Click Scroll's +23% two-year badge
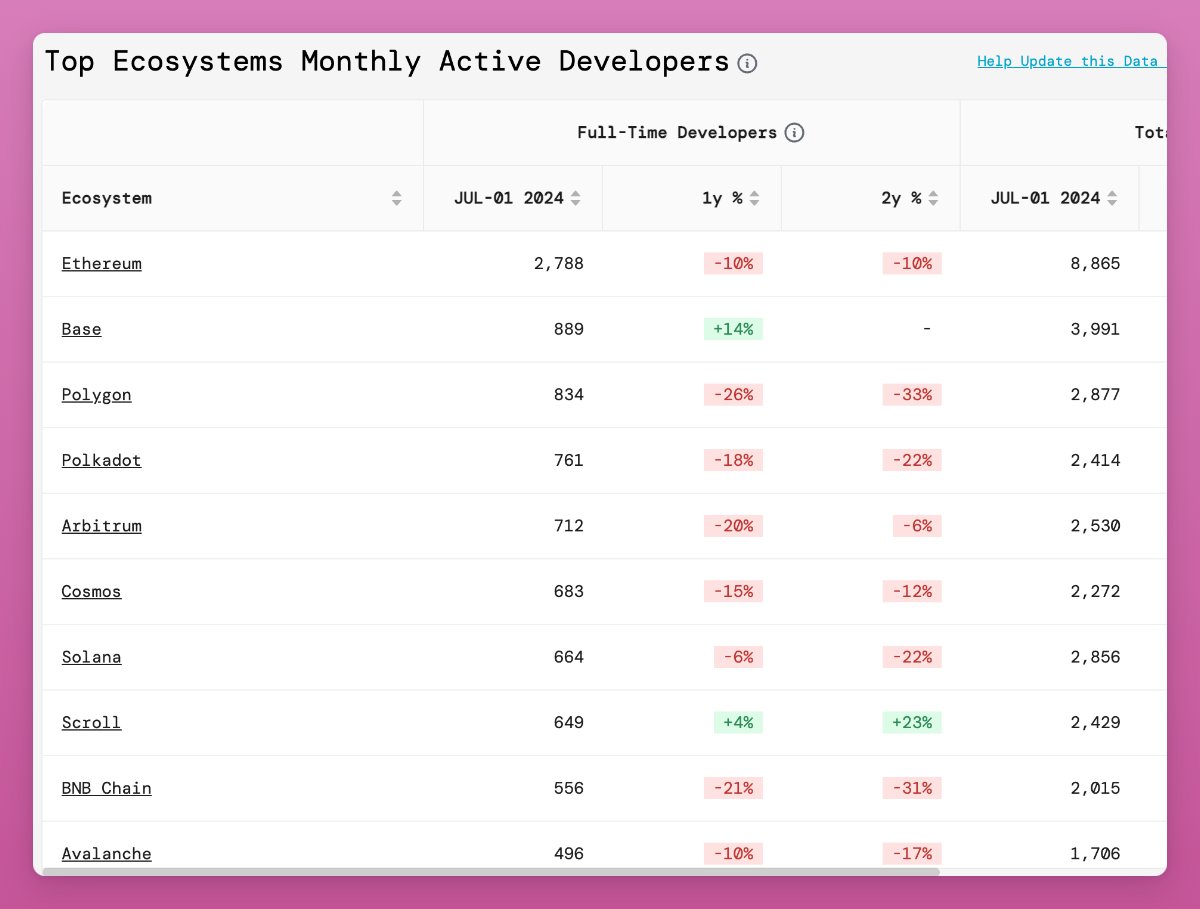This screenshot has width=1200, height=909. [x=912, y=722]
